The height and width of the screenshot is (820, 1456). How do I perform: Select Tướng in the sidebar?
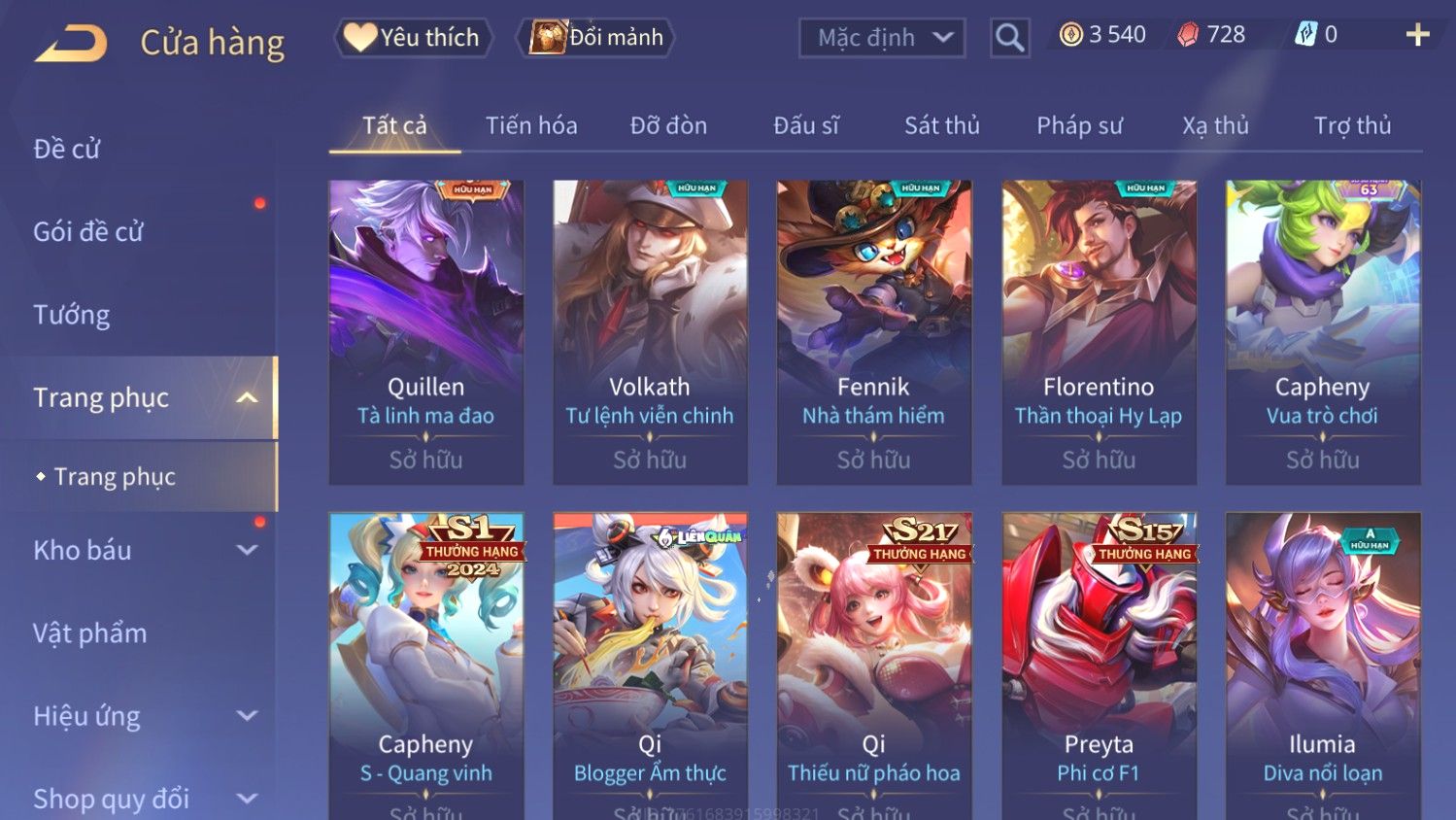72,315
